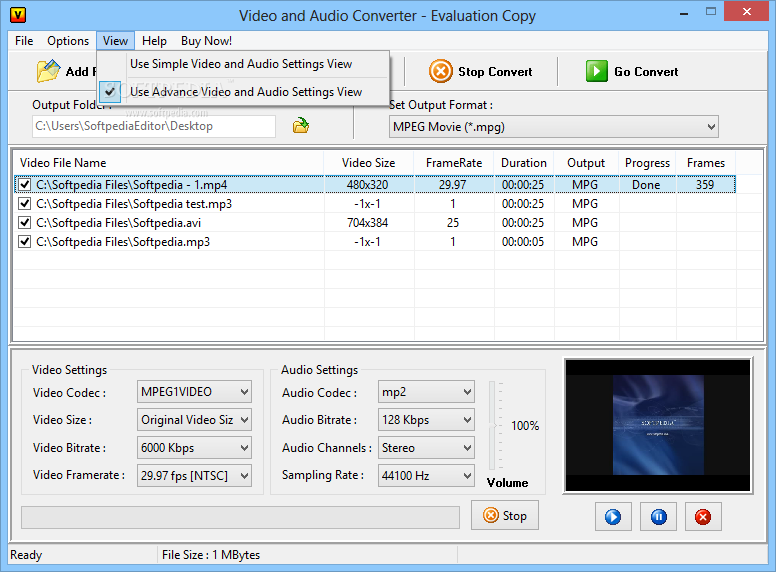The height and width of the screenshot is (572, 776).
Task: Select the Softpedia.avi row name
Action: pyautogui.click(x=119, y=223)
